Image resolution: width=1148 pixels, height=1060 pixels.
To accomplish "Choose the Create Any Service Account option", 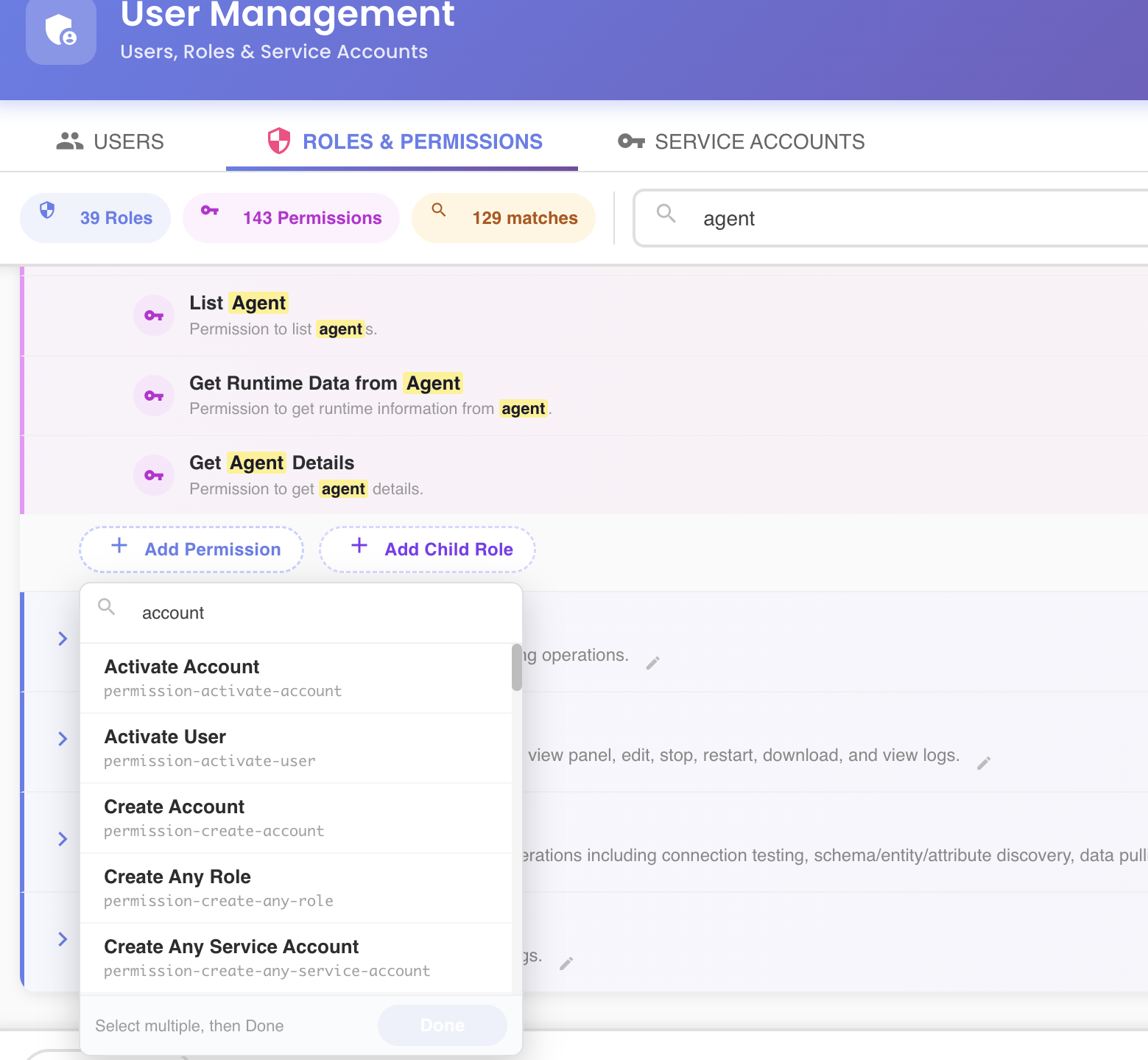I will (x=296, y=958).
